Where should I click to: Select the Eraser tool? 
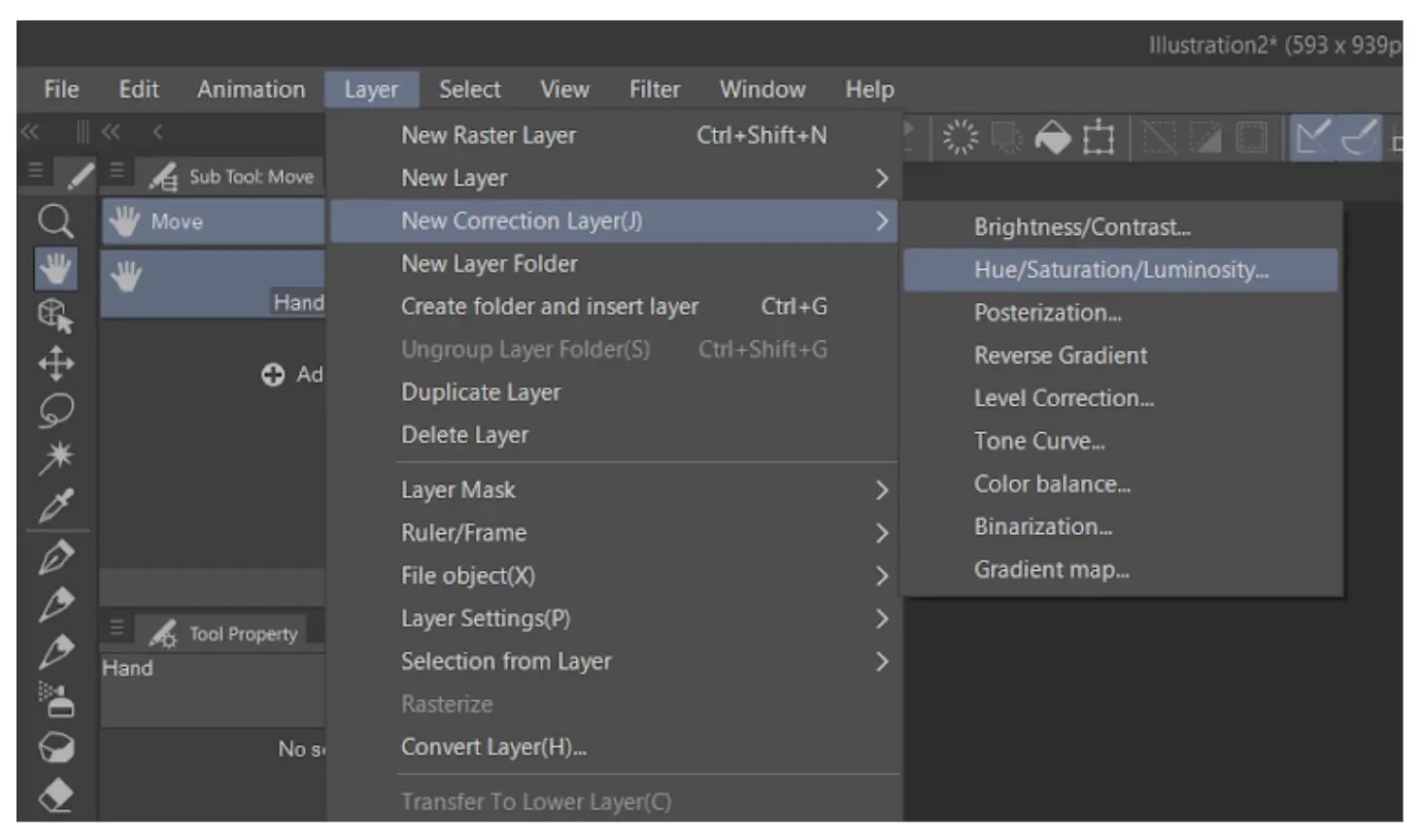click(55, 794)
